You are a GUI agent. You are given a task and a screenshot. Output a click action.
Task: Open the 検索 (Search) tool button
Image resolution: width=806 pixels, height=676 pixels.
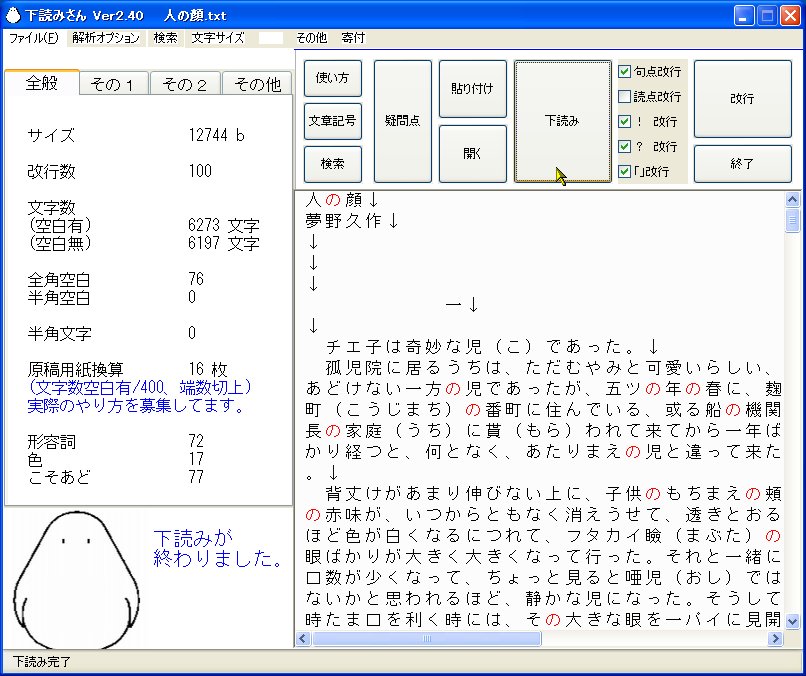[x=331, y=163]
